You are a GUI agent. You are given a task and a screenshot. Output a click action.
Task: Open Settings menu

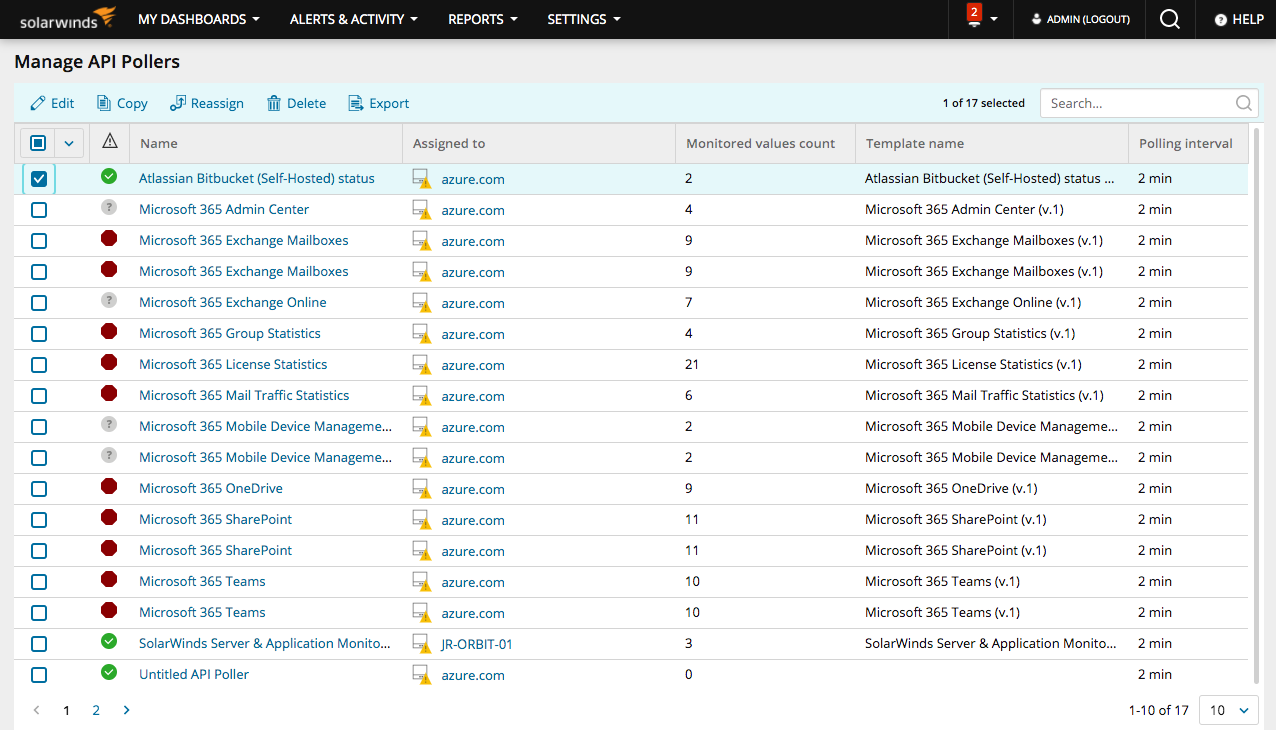[584, 19]
